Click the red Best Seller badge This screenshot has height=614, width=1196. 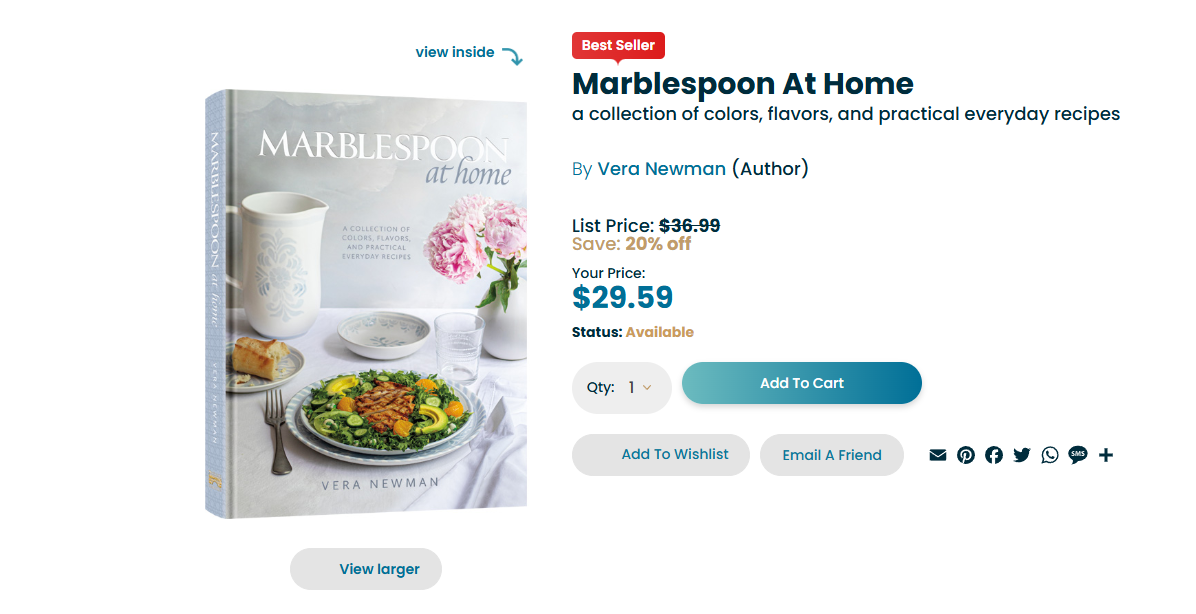pos(618,45)
